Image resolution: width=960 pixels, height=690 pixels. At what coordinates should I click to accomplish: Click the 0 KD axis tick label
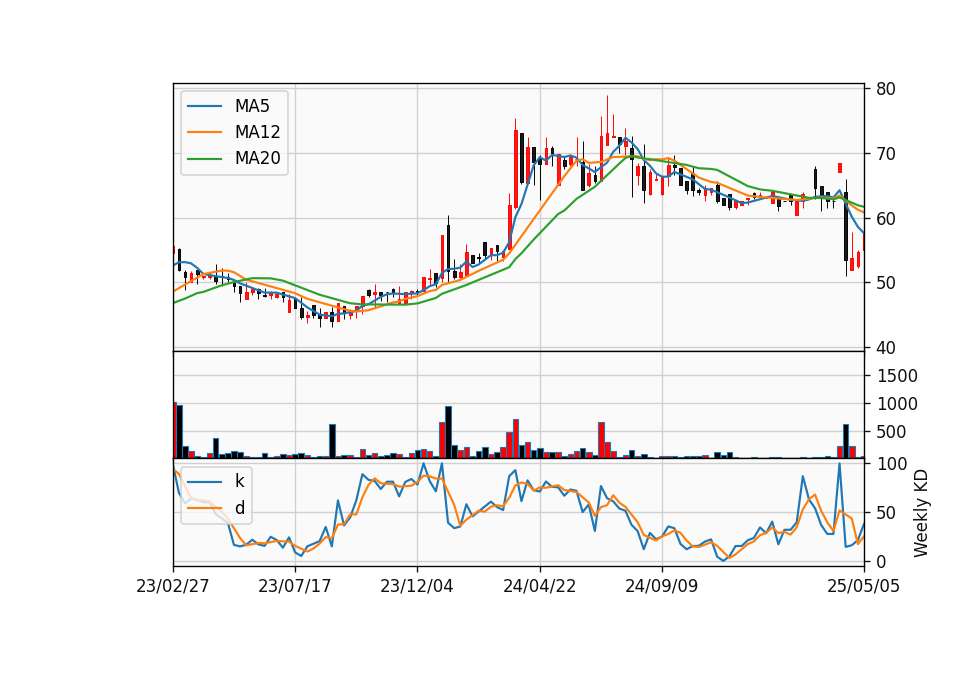tap(881, 562)
